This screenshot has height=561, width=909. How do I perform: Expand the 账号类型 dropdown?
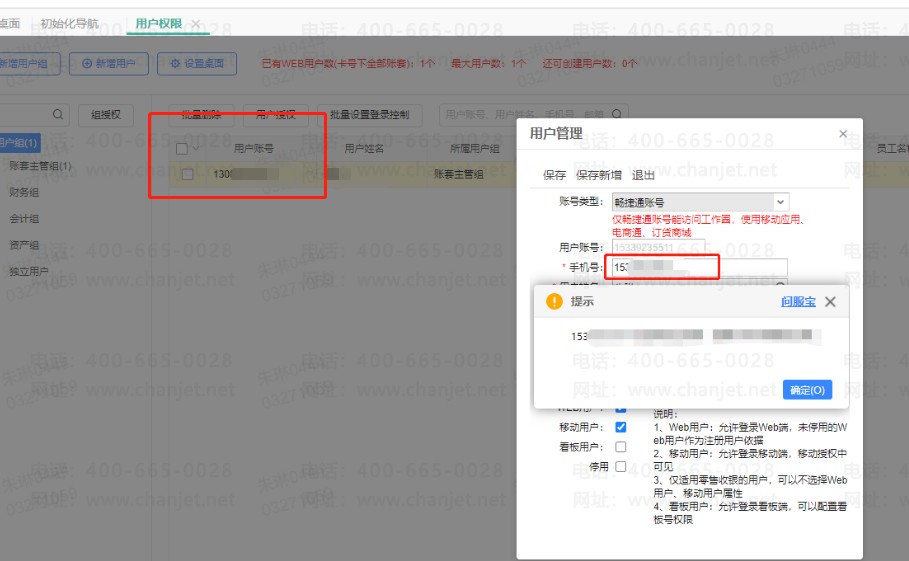point(779,202)
